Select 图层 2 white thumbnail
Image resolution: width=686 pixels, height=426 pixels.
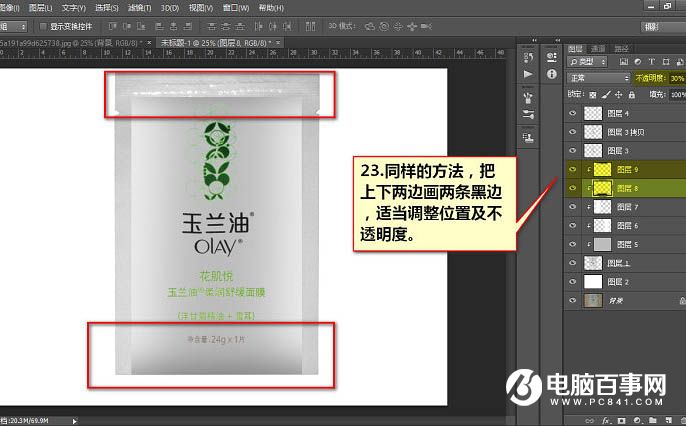593,282
